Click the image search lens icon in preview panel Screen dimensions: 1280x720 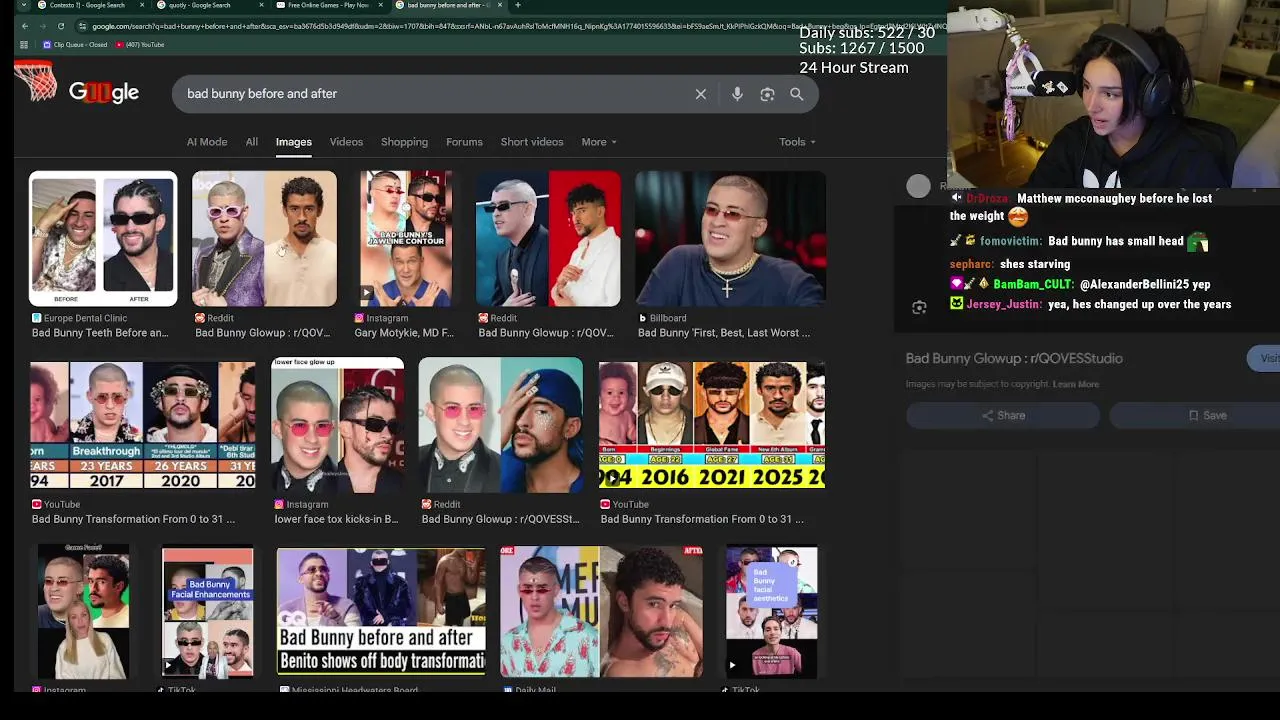919,307
